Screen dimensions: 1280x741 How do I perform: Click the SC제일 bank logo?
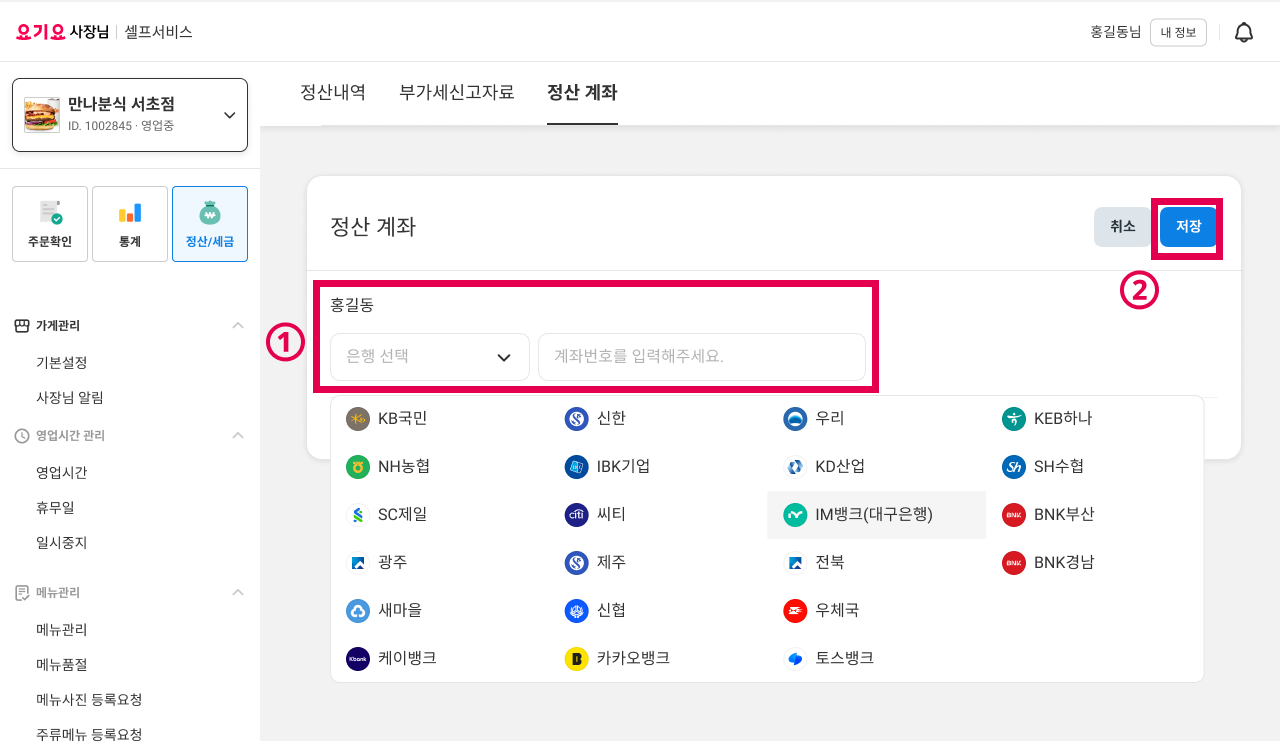point(358,515)
